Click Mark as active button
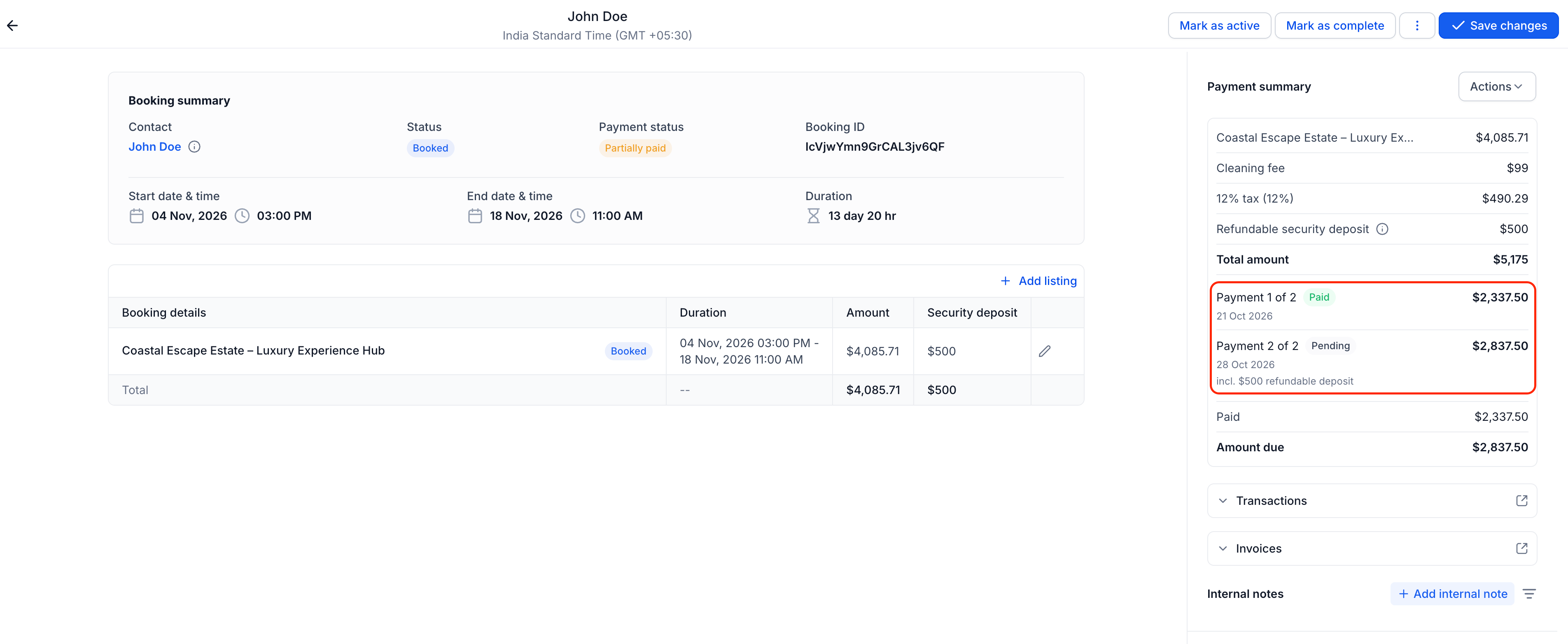 1219,26
